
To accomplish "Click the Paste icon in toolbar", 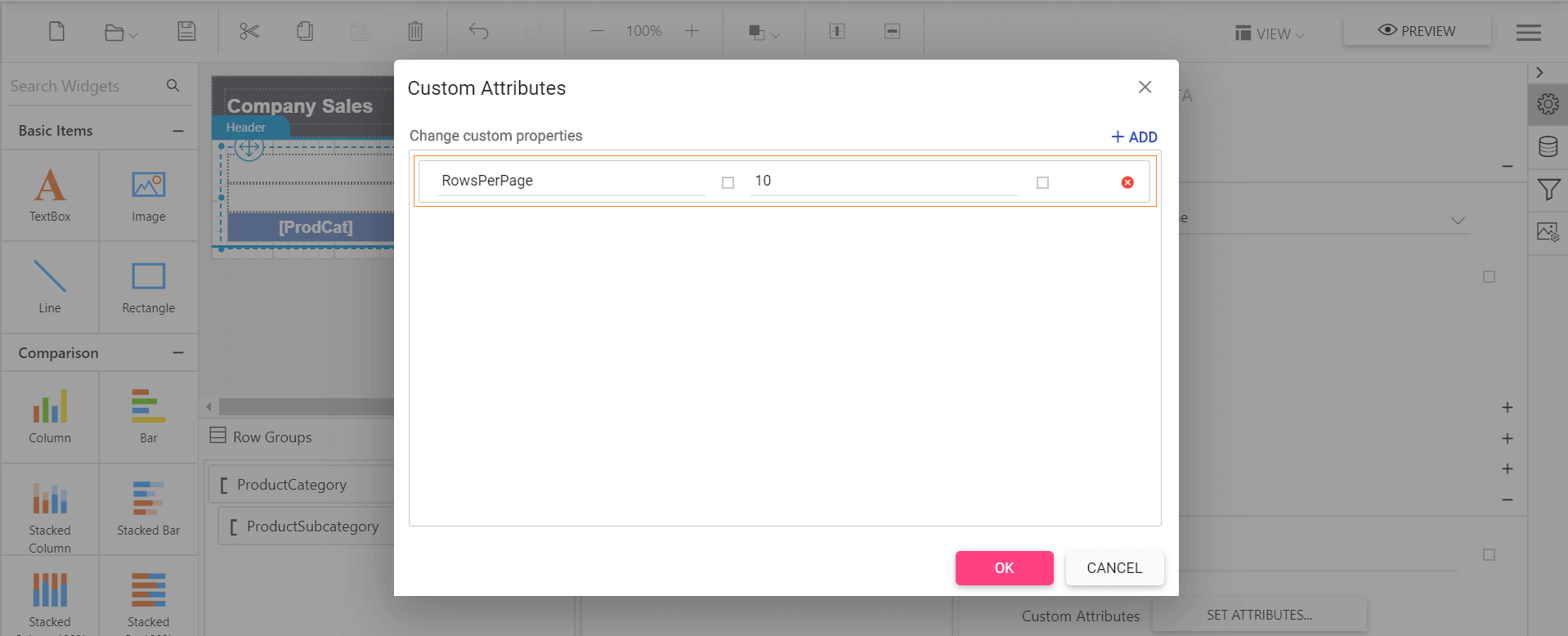I will tap(361, 31).
